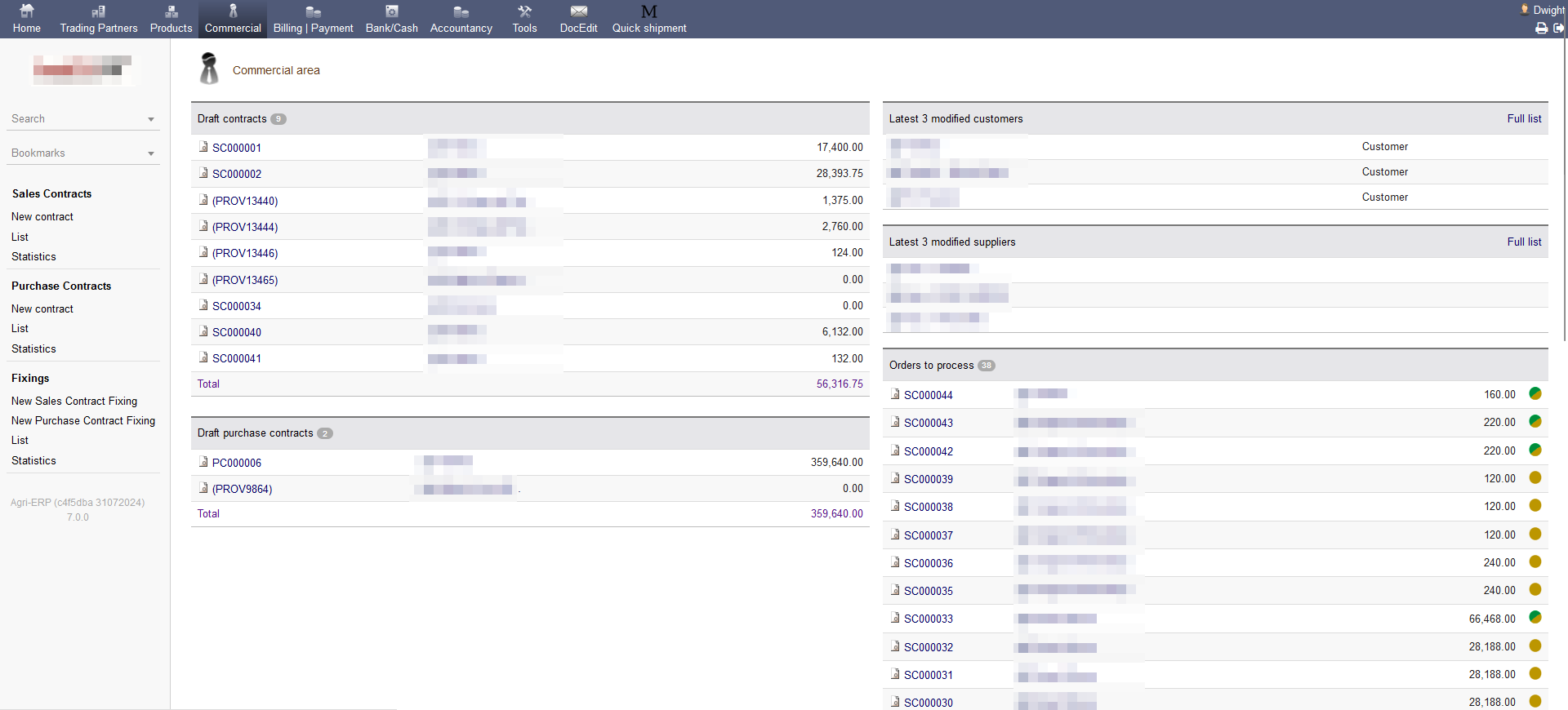Click the document icon beside SC000044
The width and height of the screenshot is (1568, 710).
tap(895, 394)
